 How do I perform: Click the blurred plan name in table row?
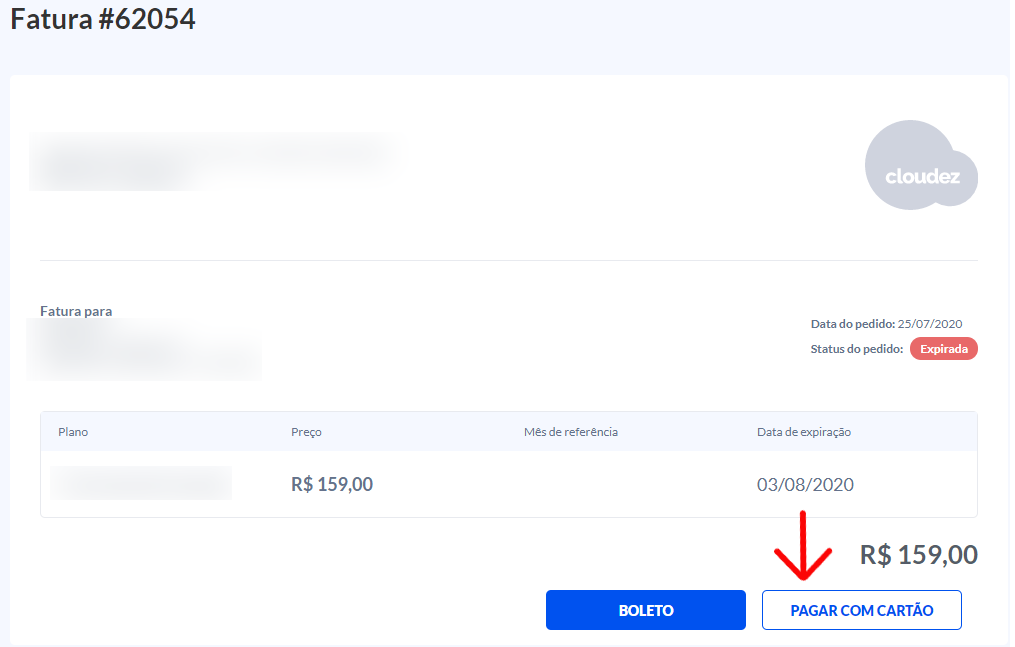[x=141, y=483]
